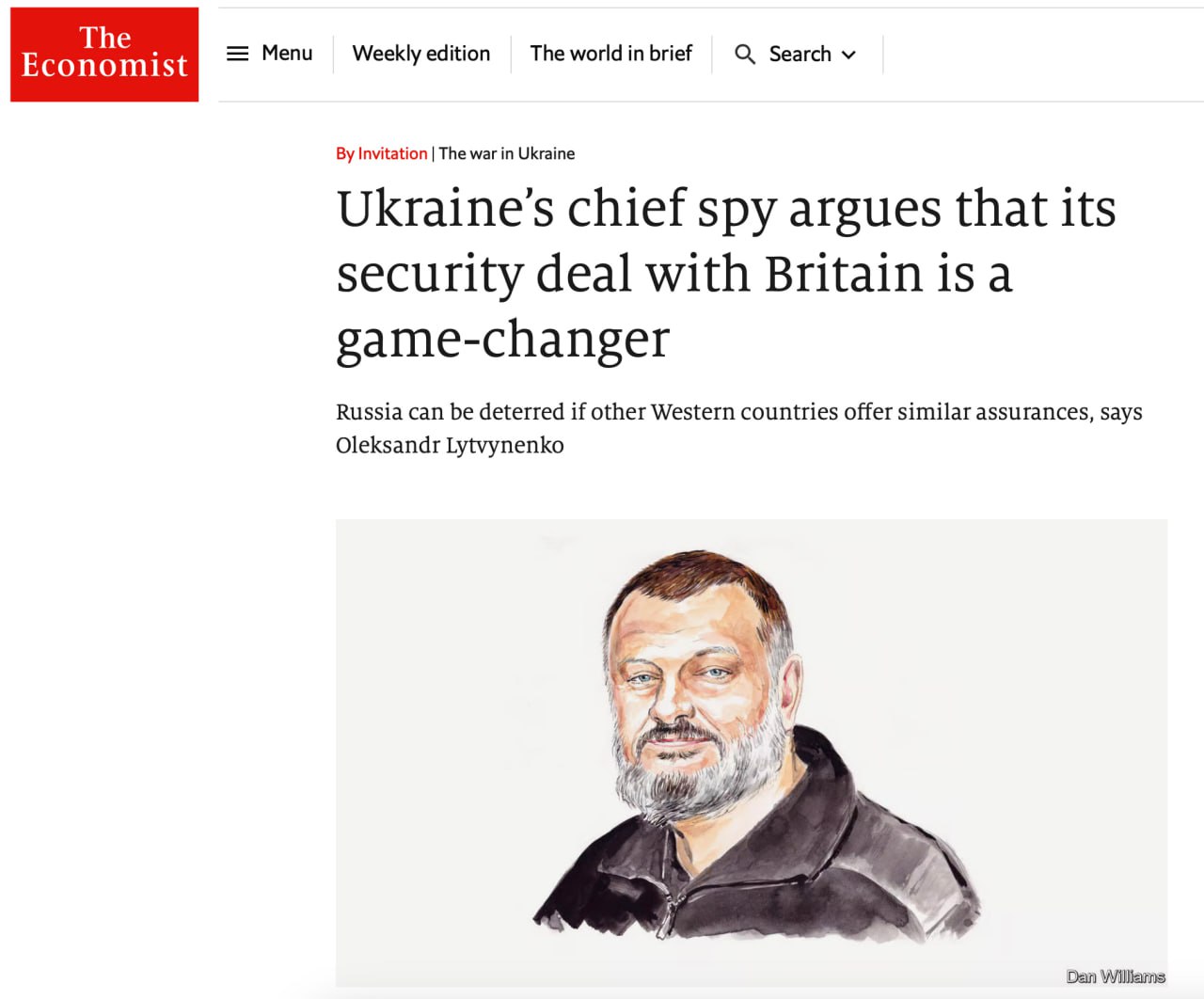Click the separator bar after By Invitation

(x=433, y=153)
